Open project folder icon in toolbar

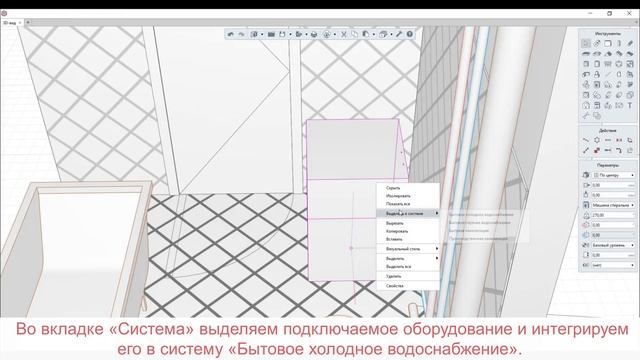pos(271,34)
